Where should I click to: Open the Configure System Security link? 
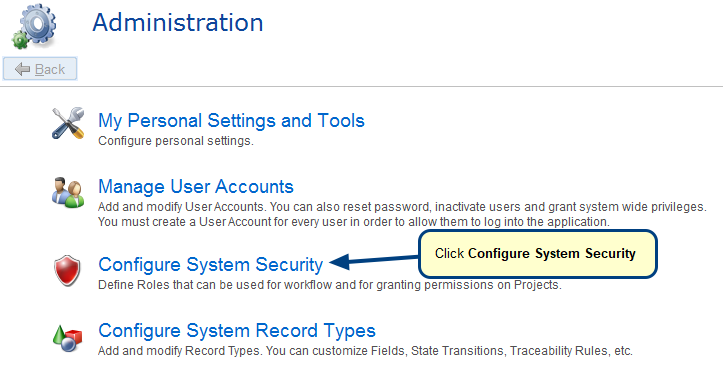coord(211,265)
